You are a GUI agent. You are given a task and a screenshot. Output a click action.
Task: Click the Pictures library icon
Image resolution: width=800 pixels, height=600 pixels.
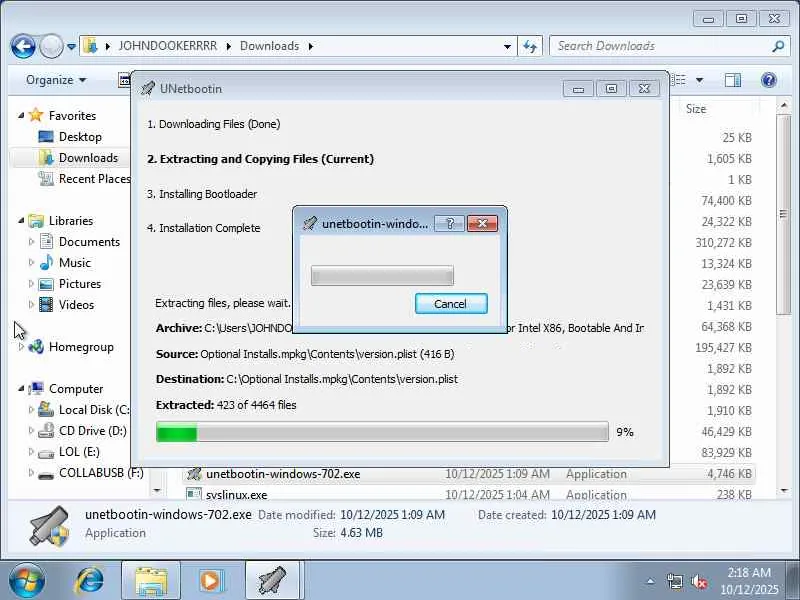click(46, 284)
